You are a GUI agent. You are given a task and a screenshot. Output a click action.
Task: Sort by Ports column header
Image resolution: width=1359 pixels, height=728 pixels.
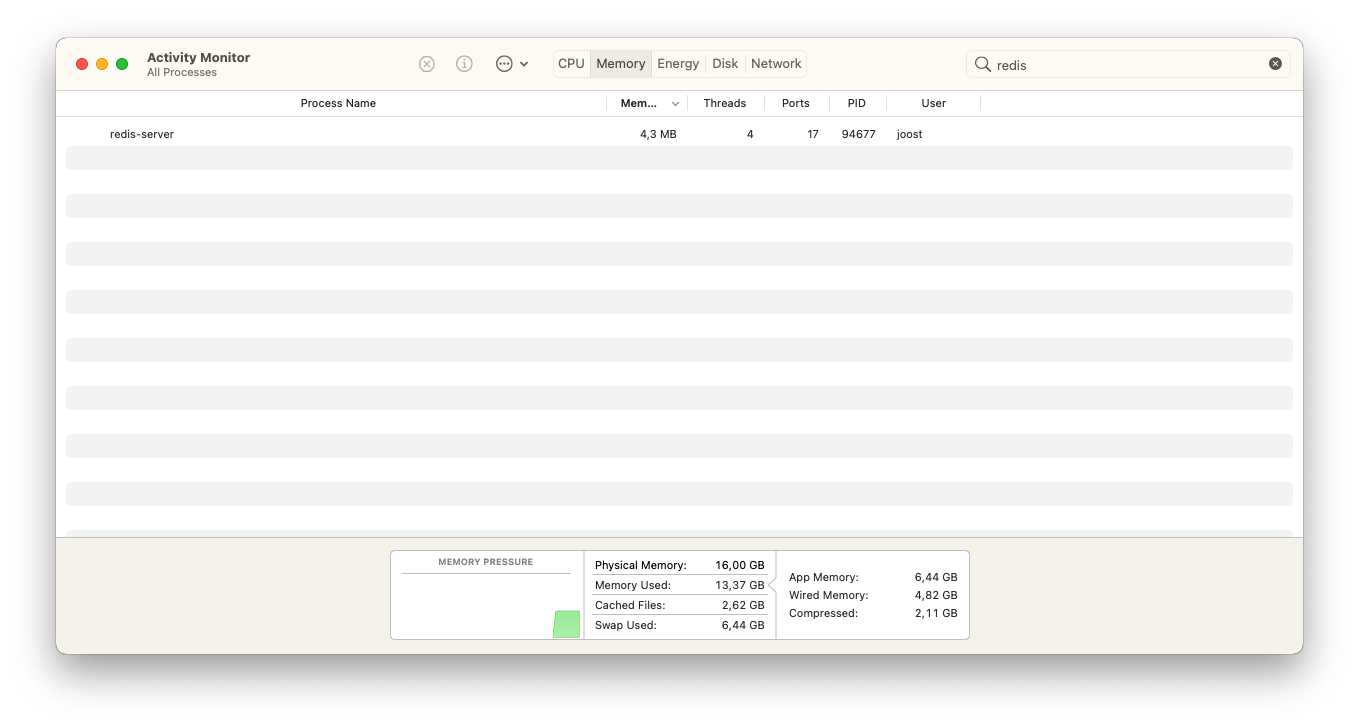point(795,103)
